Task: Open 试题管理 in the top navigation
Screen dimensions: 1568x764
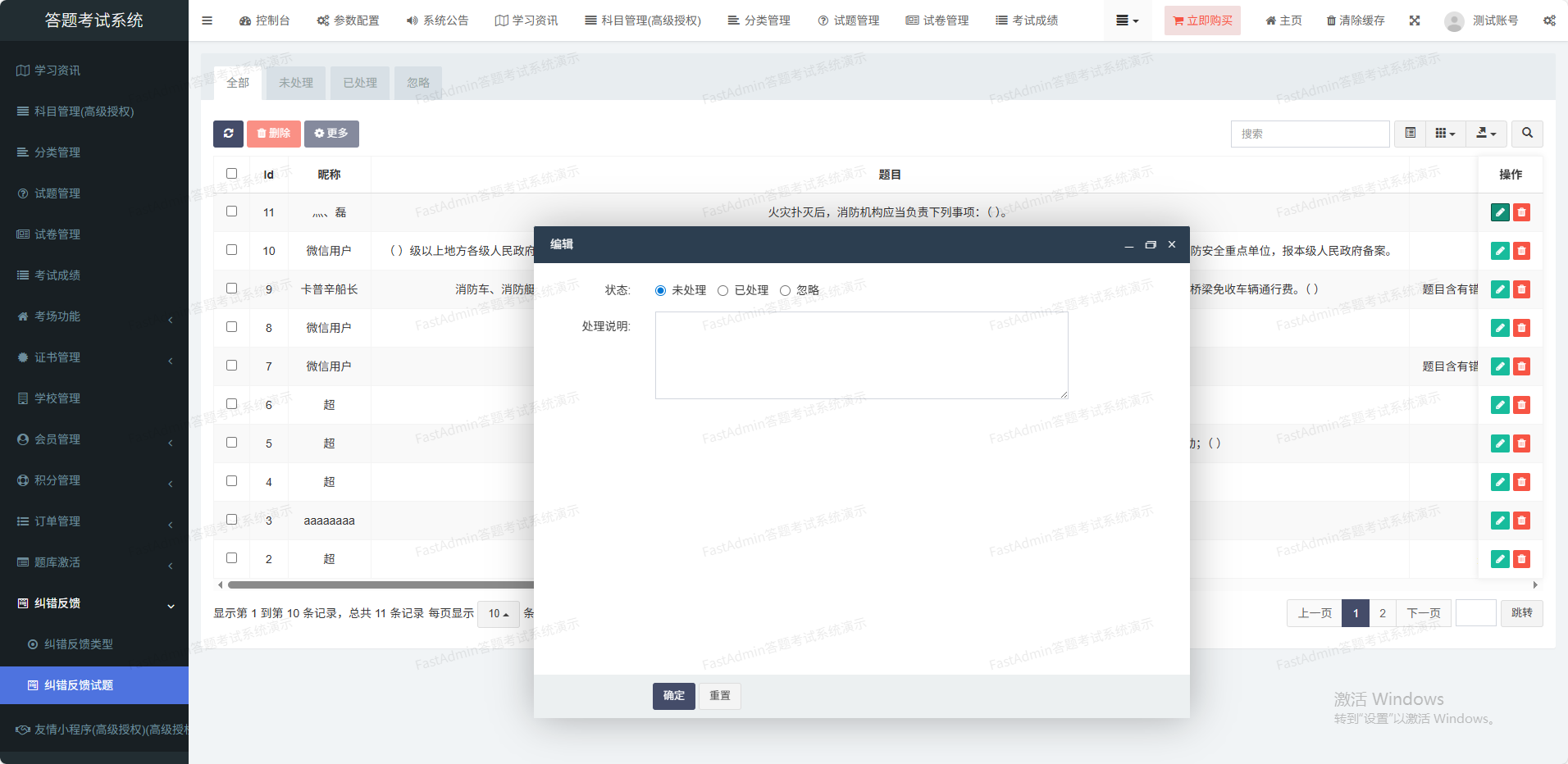Action: (849, 20)
